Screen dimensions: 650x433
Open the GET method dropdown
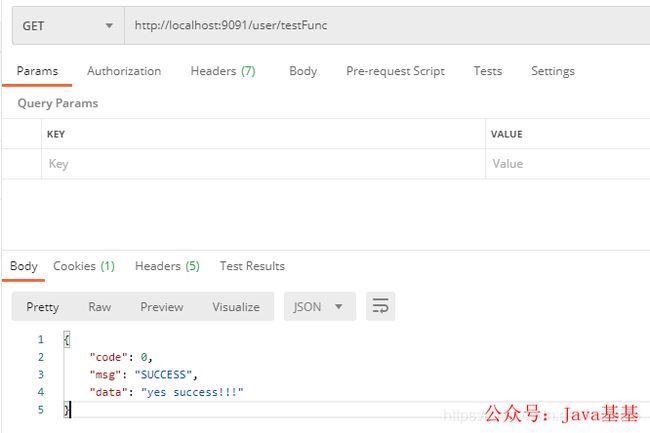(68, 26)
